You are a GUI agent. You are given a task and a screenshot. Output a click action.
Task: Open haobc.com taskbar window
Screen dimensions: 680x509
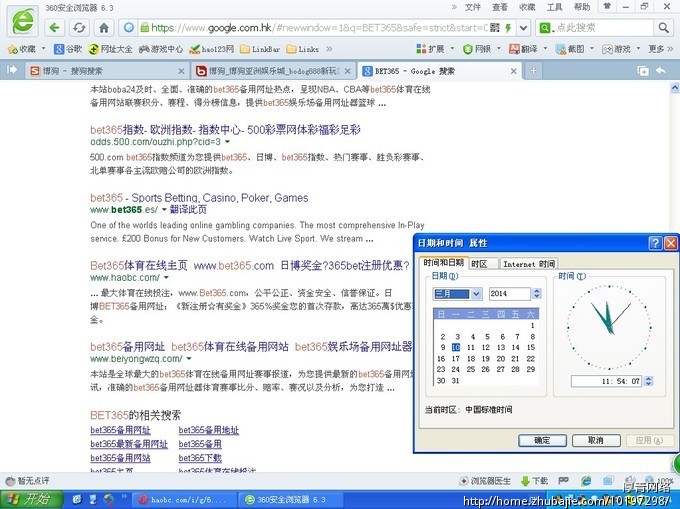coord(182,500)
